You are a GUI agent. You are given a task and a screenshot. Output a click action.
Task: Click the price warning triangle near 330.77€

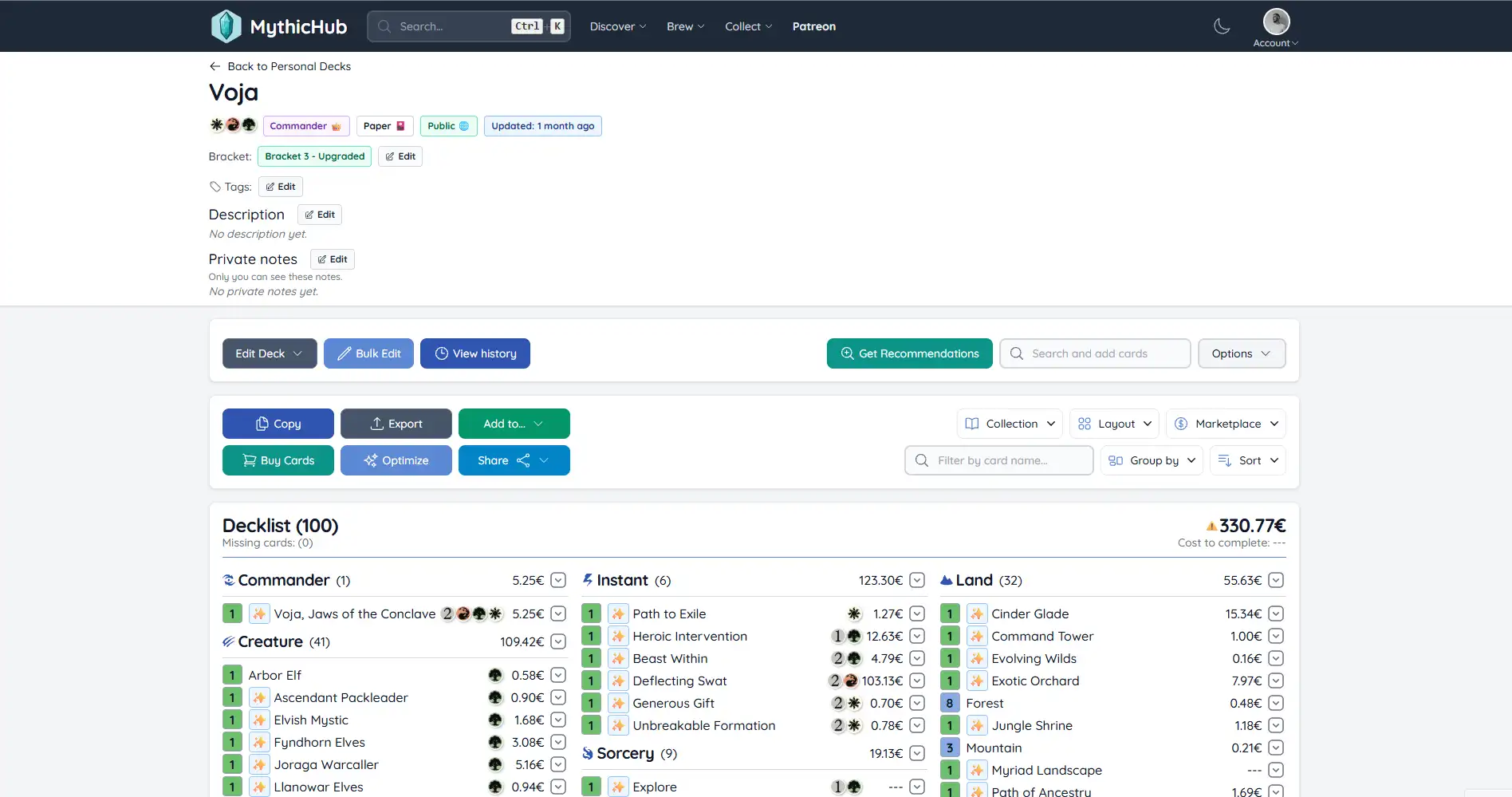click(x=1211, y=526)
